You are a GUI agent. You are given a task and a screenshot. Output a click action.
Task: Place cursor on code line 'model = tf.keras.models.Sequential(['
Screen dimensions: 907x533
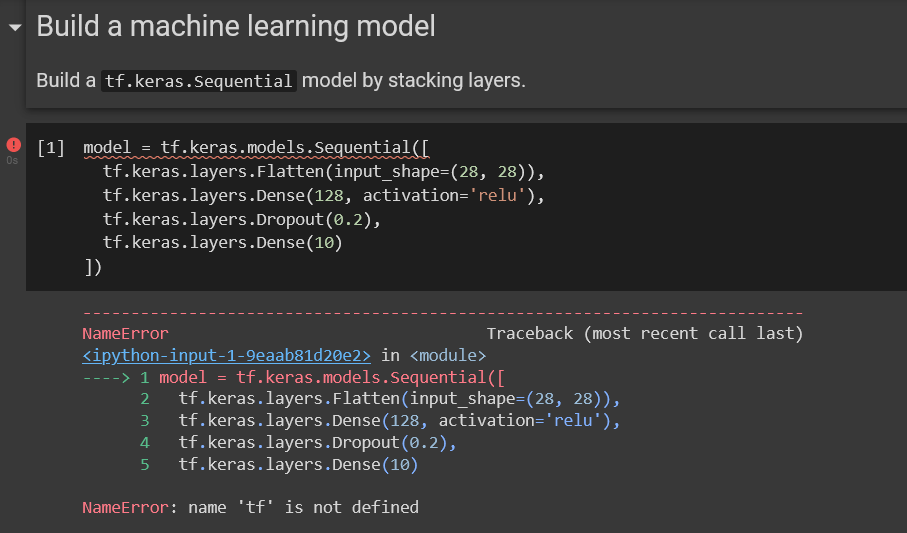[256, 148]
